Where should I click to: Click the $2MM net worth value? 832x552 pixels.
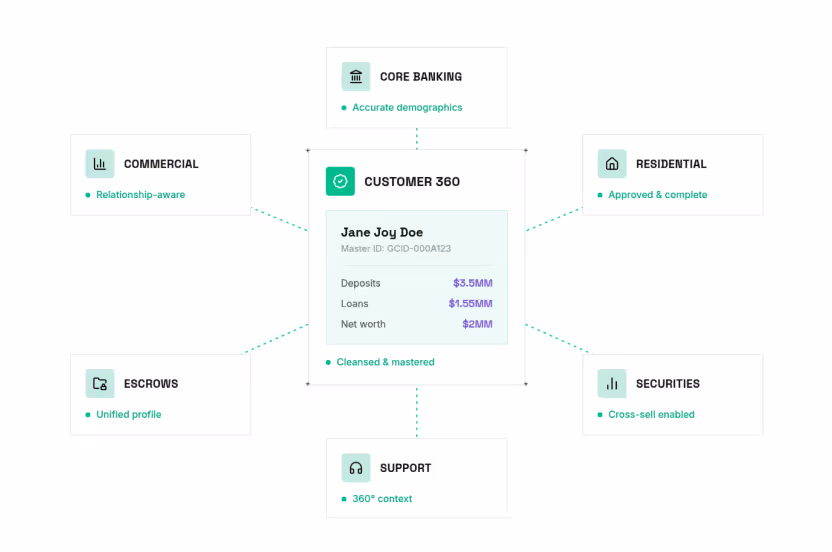pos(478,324)
